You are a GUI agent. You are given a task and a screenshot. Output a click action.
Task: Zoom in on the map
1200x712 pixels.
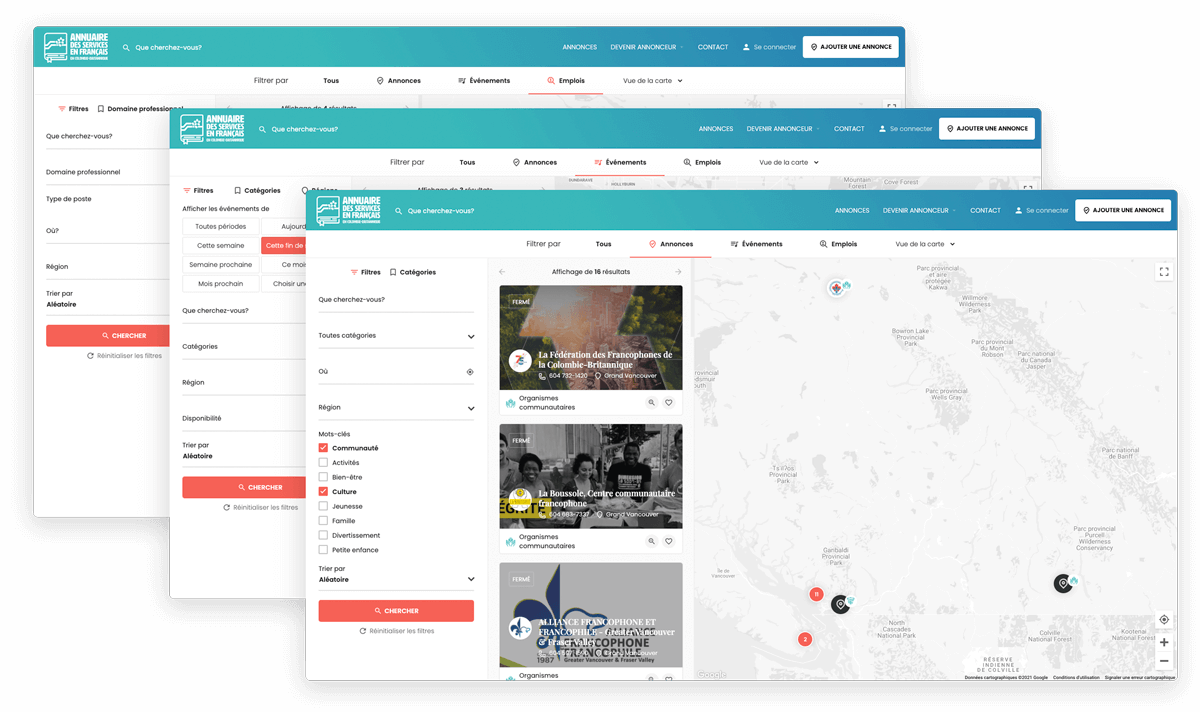[x=1164, y=642]
